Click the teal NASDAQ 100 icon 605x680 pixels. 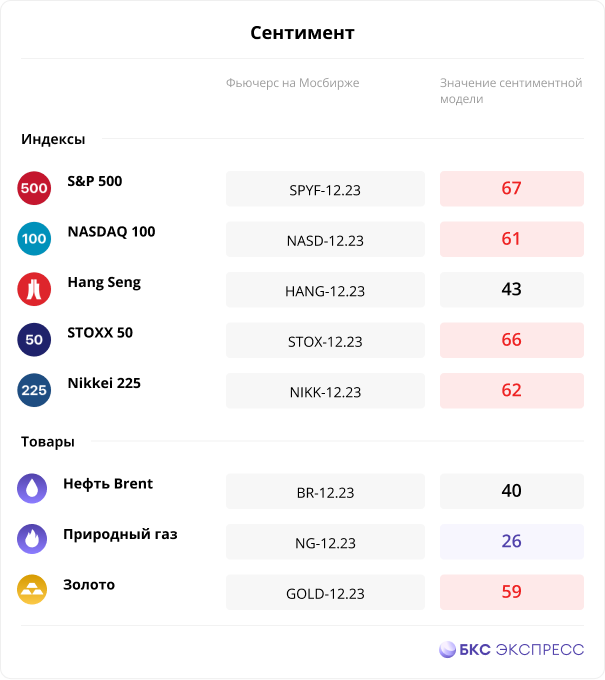pos(34,239)
